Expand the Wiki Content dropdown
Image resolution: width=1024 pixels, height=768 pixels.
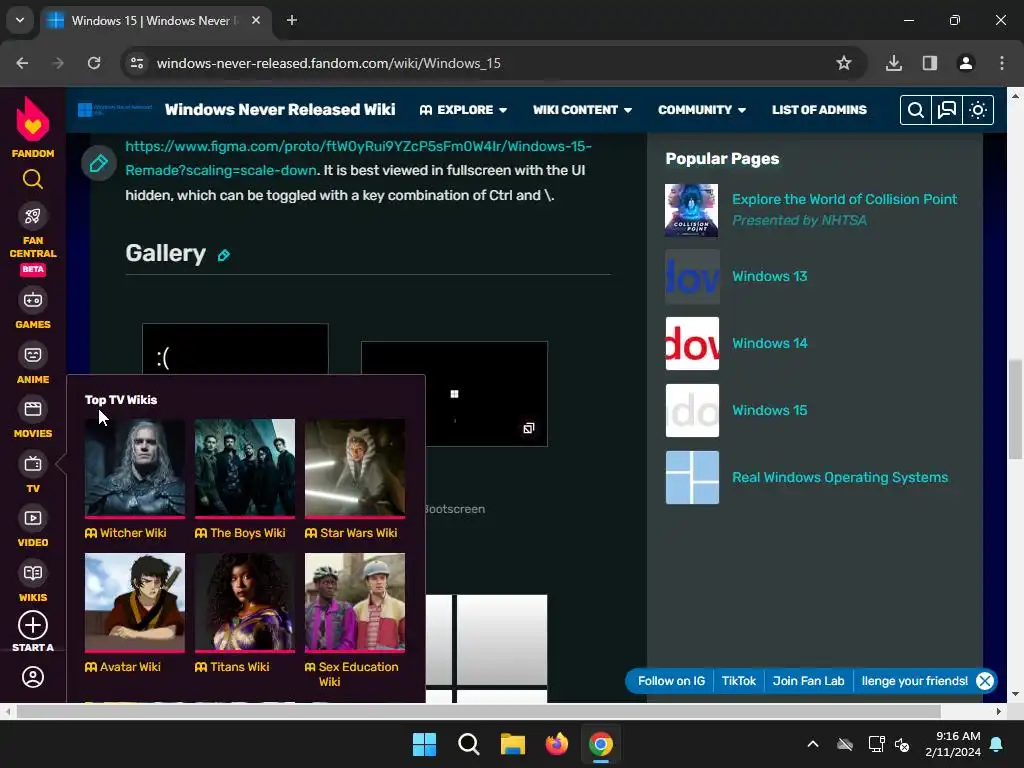coord(582,110)
